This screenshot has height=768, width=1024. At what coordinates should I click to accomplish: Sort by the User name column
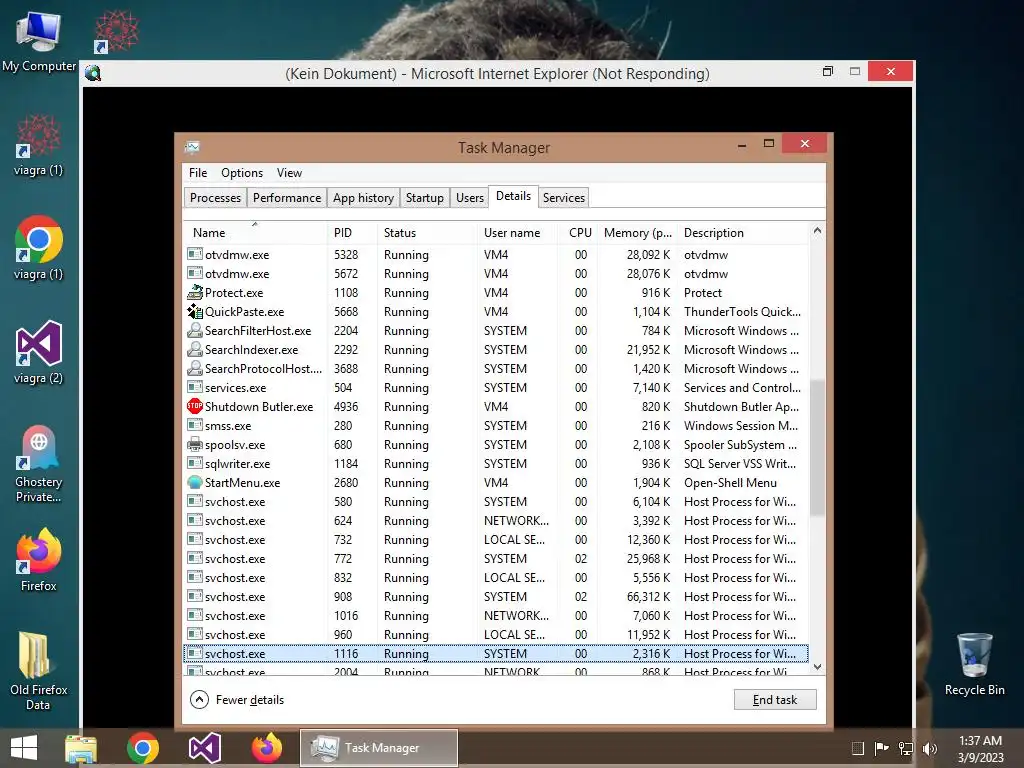(x=517, y=232)
